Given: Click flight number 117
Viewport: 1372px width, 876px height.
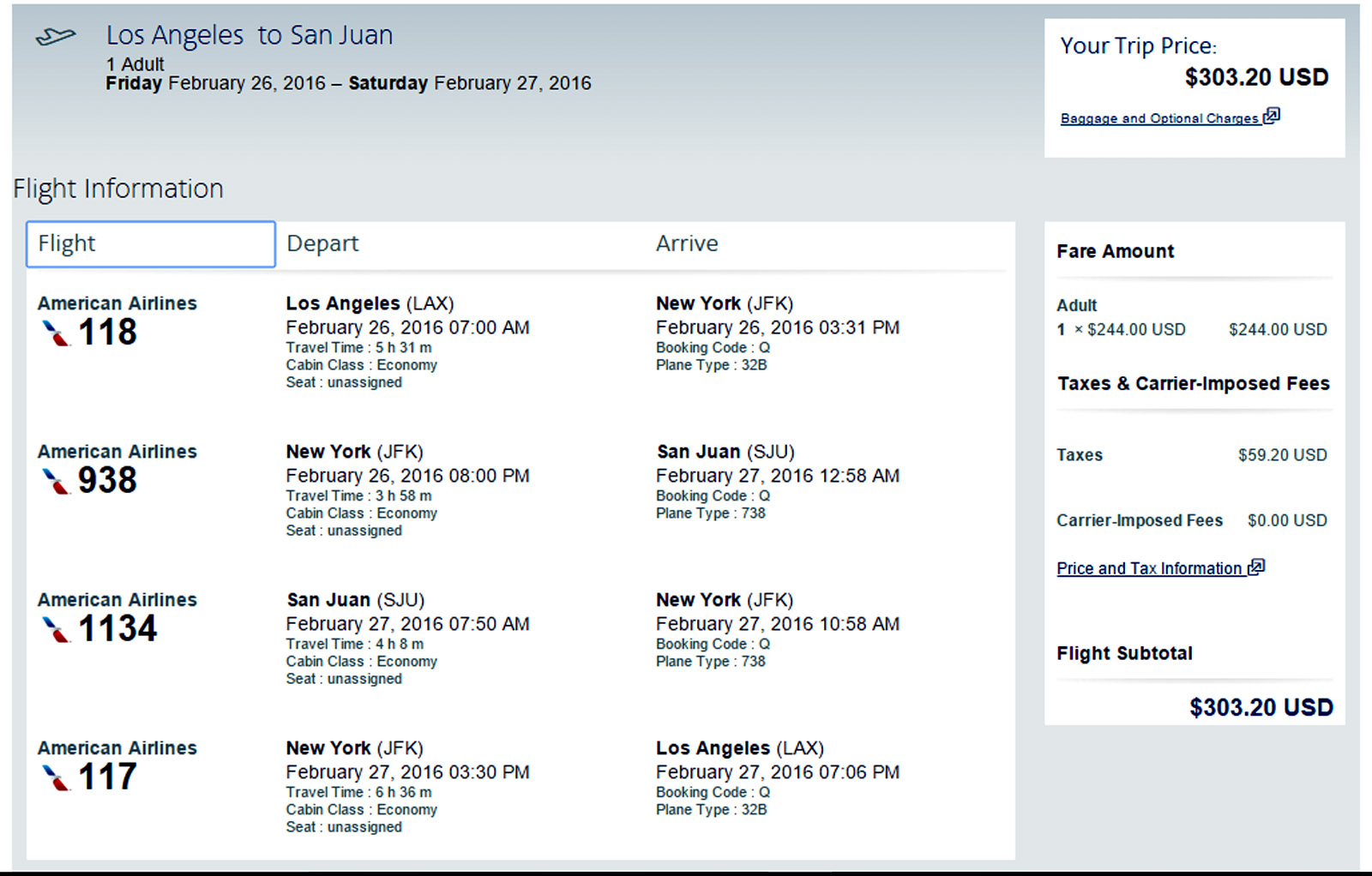Looking at the screenshot, I should click(x=108, y=777).
